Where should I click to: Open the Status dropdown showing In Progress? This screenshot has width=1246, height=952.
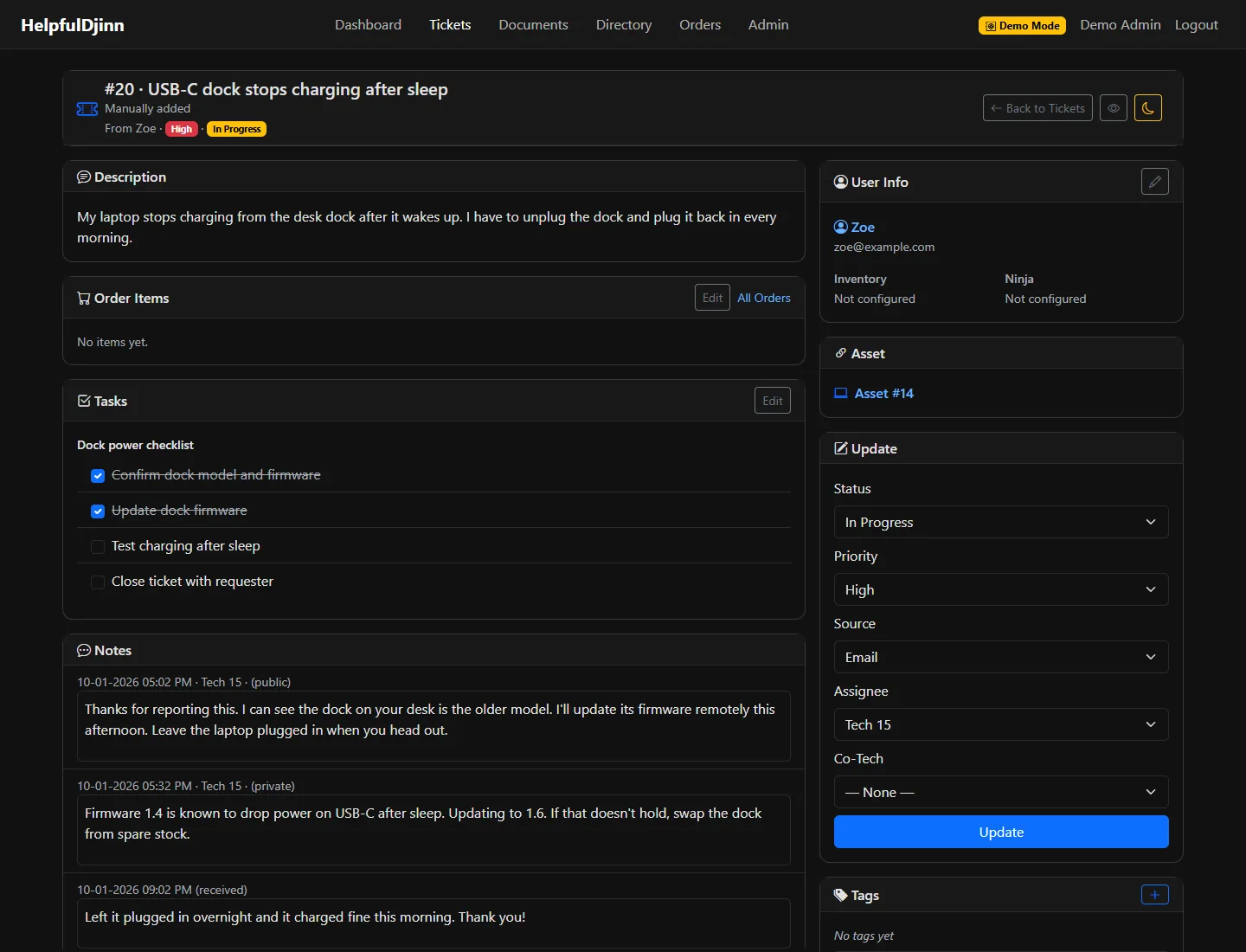point(1001,522)
